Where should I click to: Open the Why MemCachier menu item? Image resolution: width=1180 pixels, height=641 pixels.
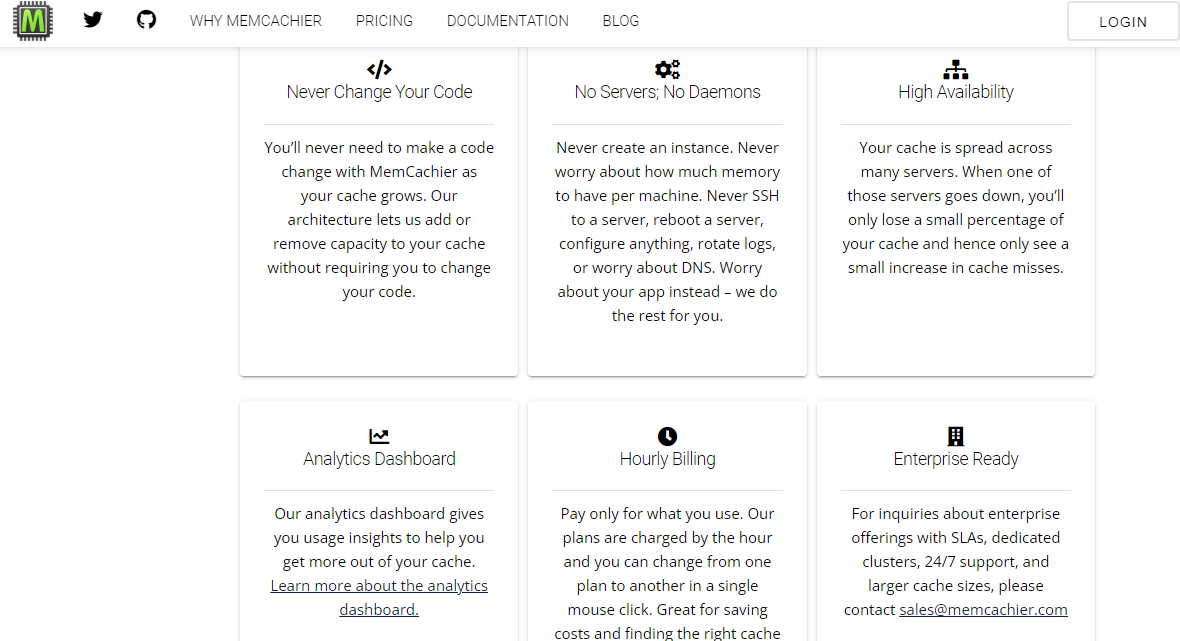click(x=256, y=21)
